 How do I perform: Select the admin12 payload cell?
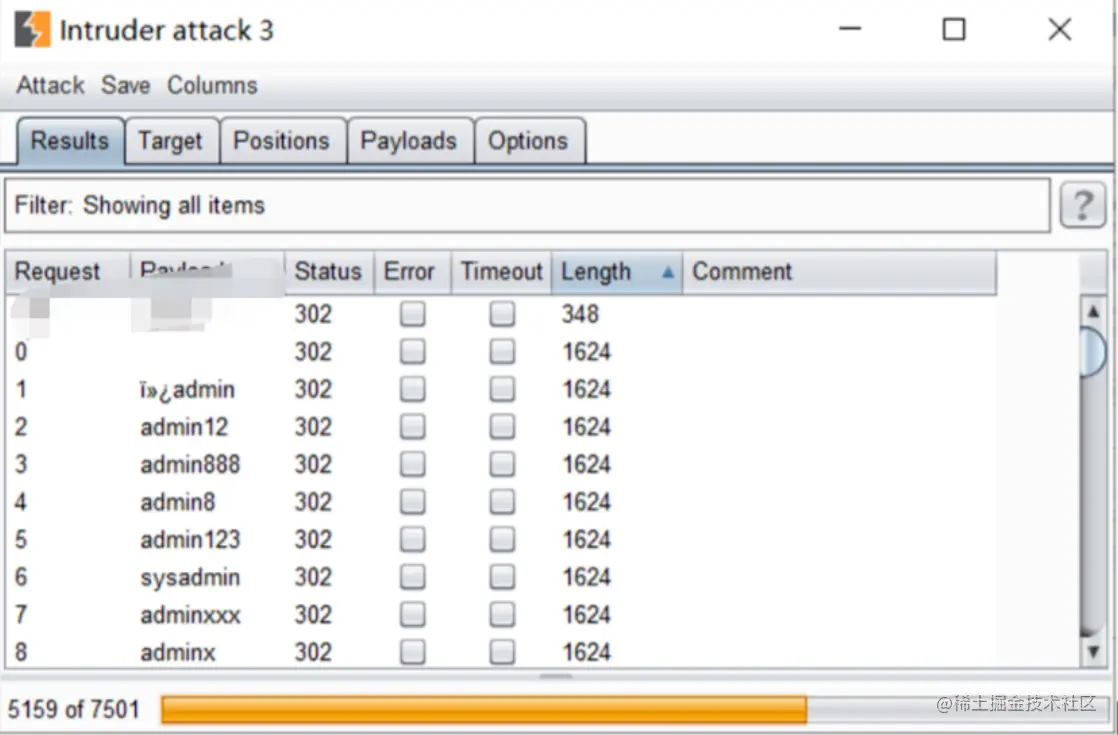coord(184,426)
